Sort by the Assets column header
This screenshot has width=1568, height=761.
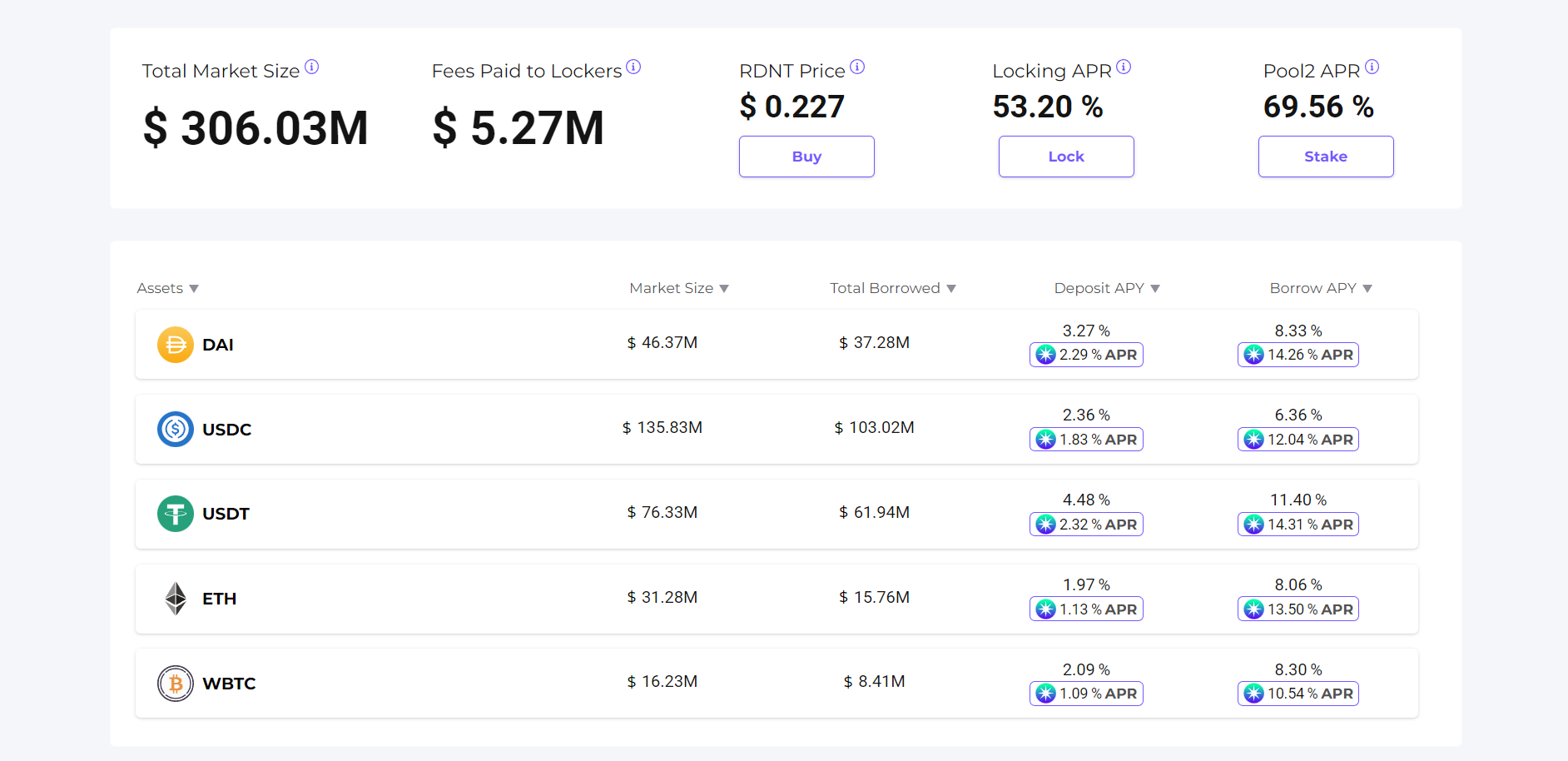tap(168, 288)
